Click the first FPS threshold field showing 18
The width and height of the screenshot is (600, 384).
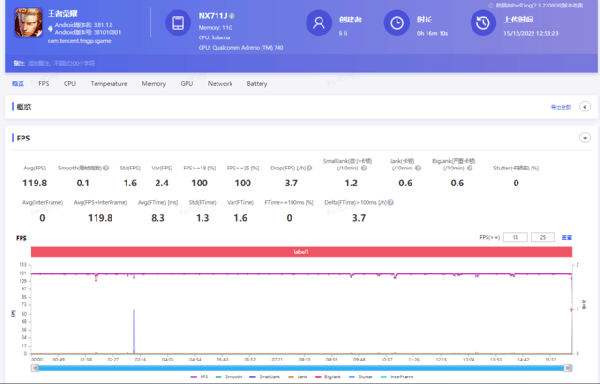[515, 238]
